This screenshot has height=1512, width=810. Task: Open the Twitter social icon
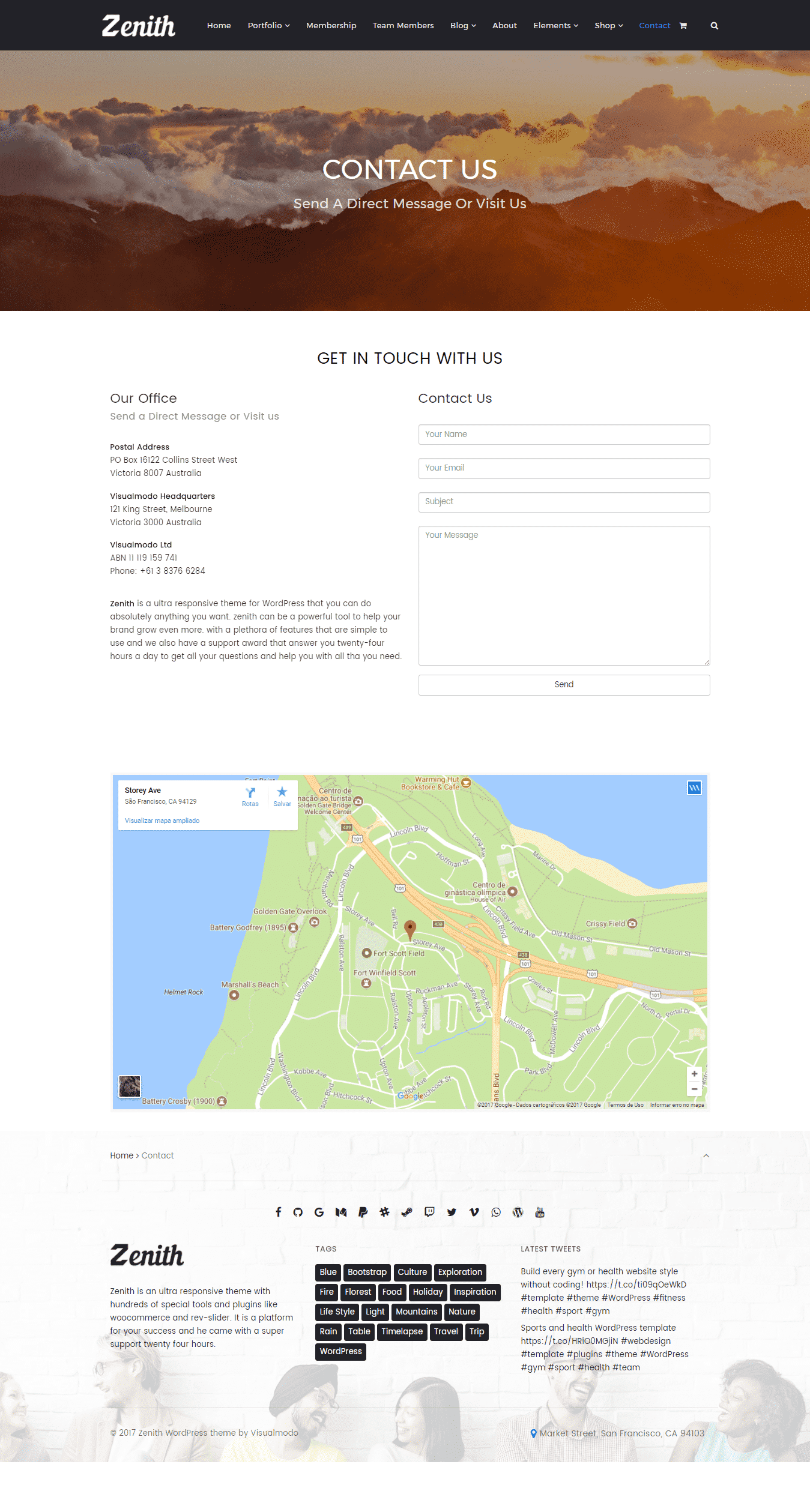[452, 1212]
